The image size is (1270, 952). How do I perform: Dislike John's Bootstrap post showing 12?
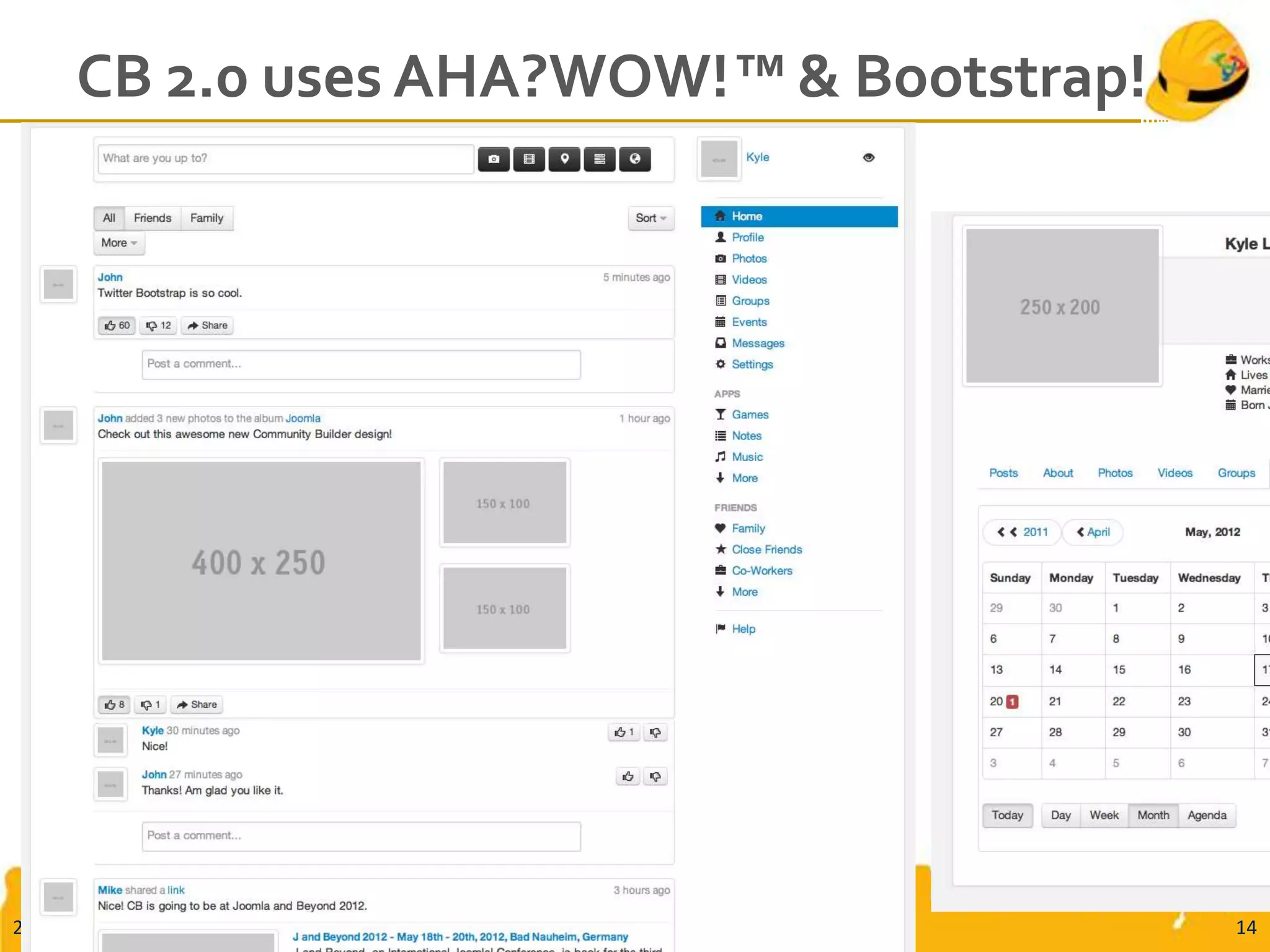(x=158, y=325)
